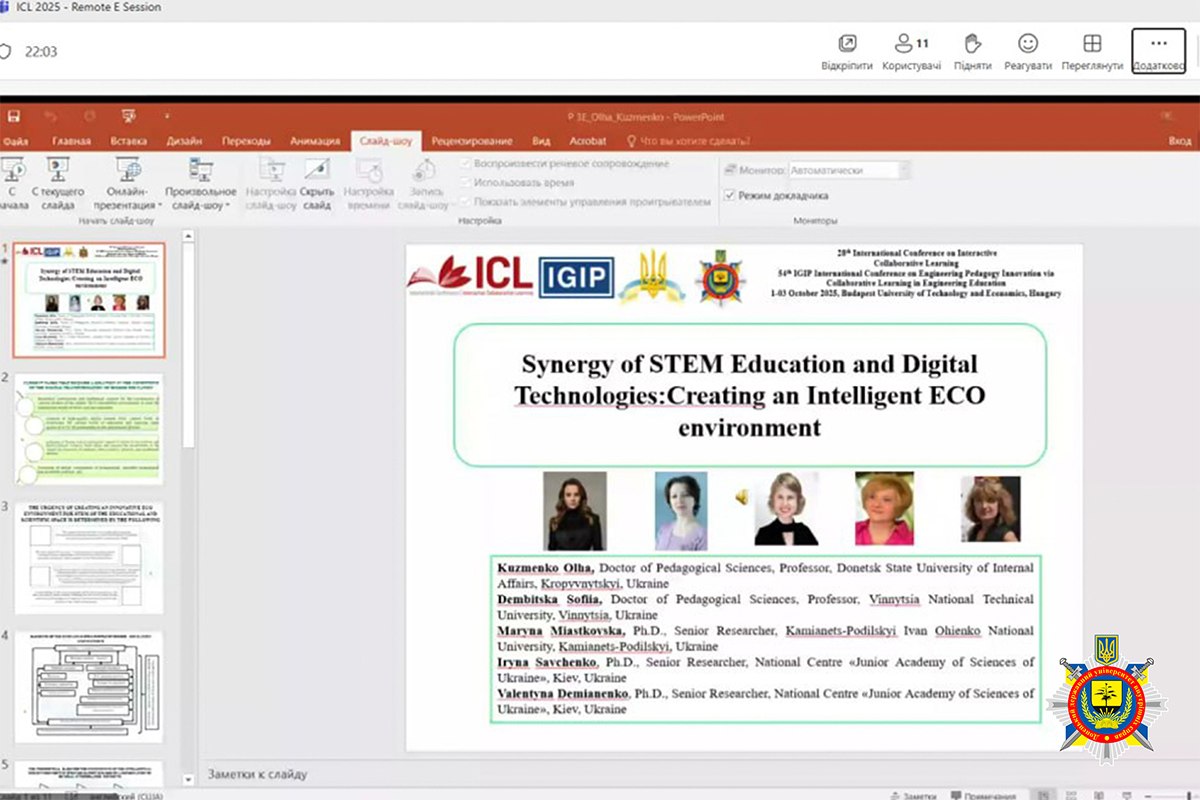Click the Вход sign-in link
The width and height of the screenshot is (1200, 800).
pyautogui.click(x=1180, y=141)
